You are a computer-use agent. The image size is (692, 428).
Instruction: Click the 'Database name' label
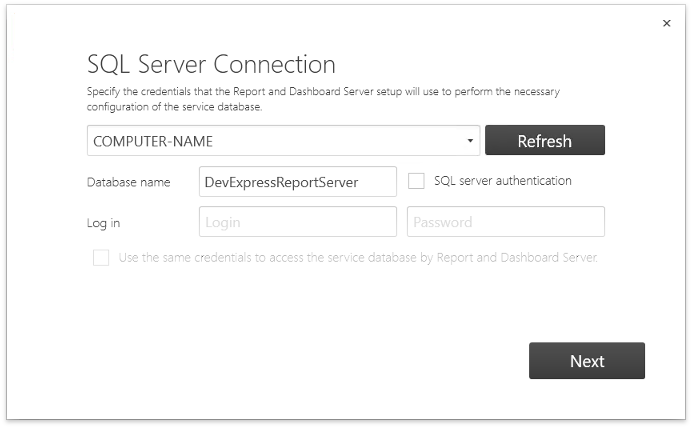click(x=128, y=182)
